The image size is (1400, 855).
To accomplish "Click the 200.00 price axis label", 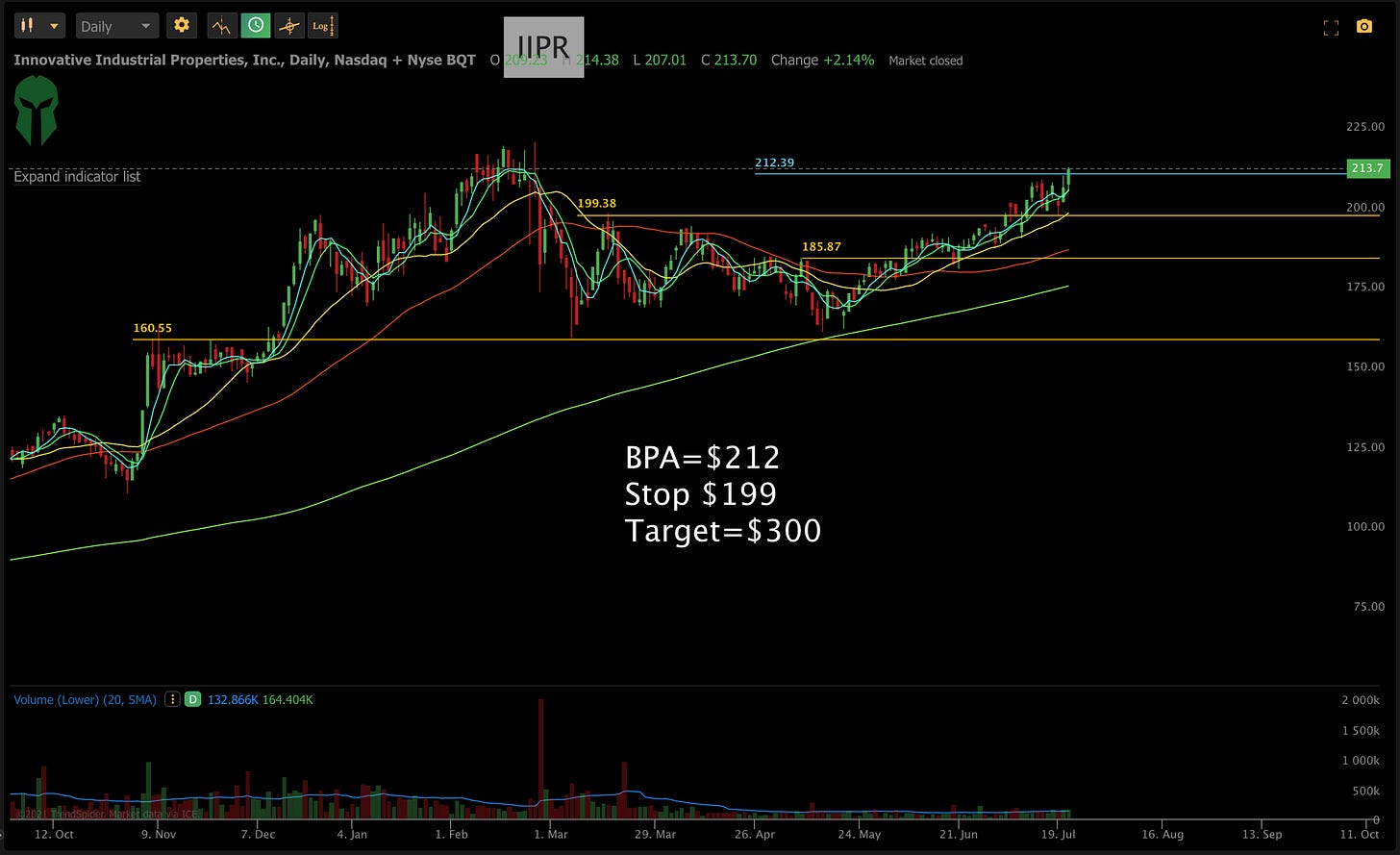I will 1366,207.
